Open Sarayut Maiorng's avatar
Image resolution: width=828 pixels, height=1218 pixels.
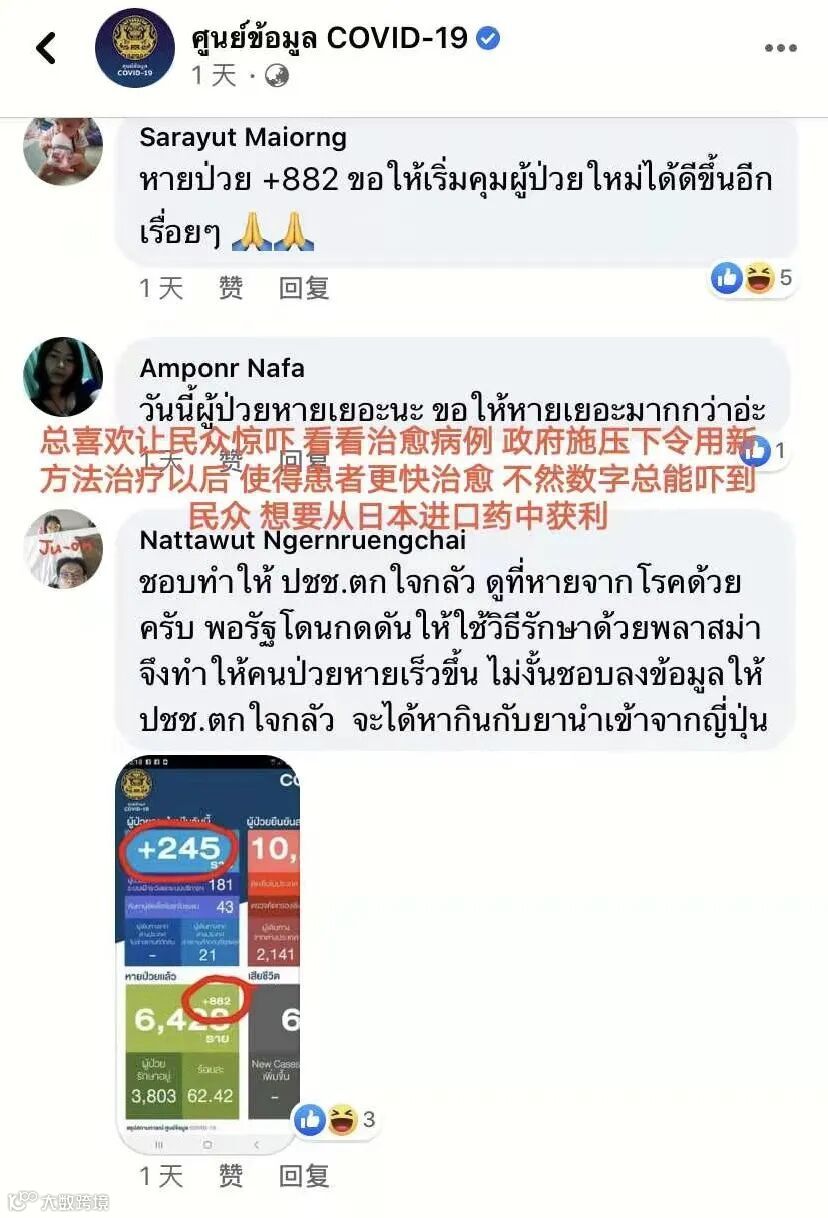pos(63,150)
